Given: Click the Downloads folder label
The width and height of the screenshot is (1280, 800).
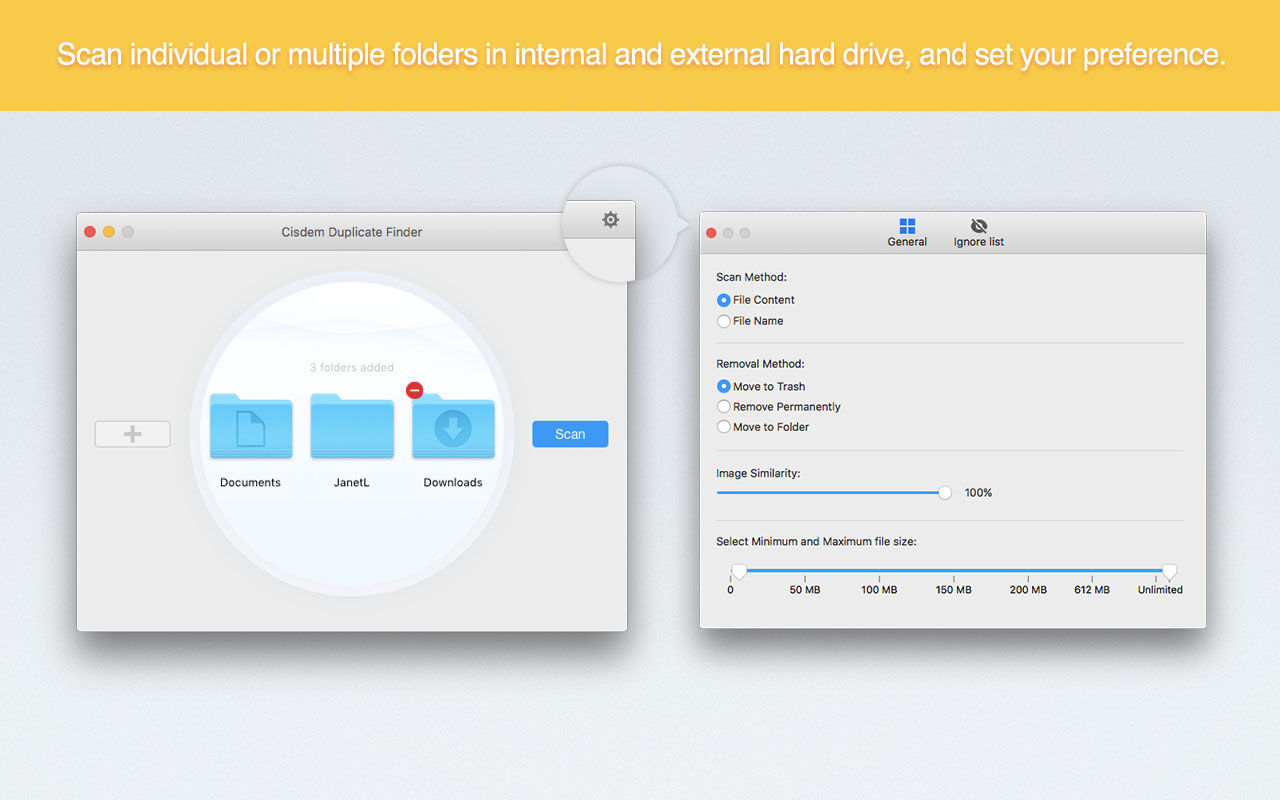Looking at the screenshot, I should pos(453,482).
